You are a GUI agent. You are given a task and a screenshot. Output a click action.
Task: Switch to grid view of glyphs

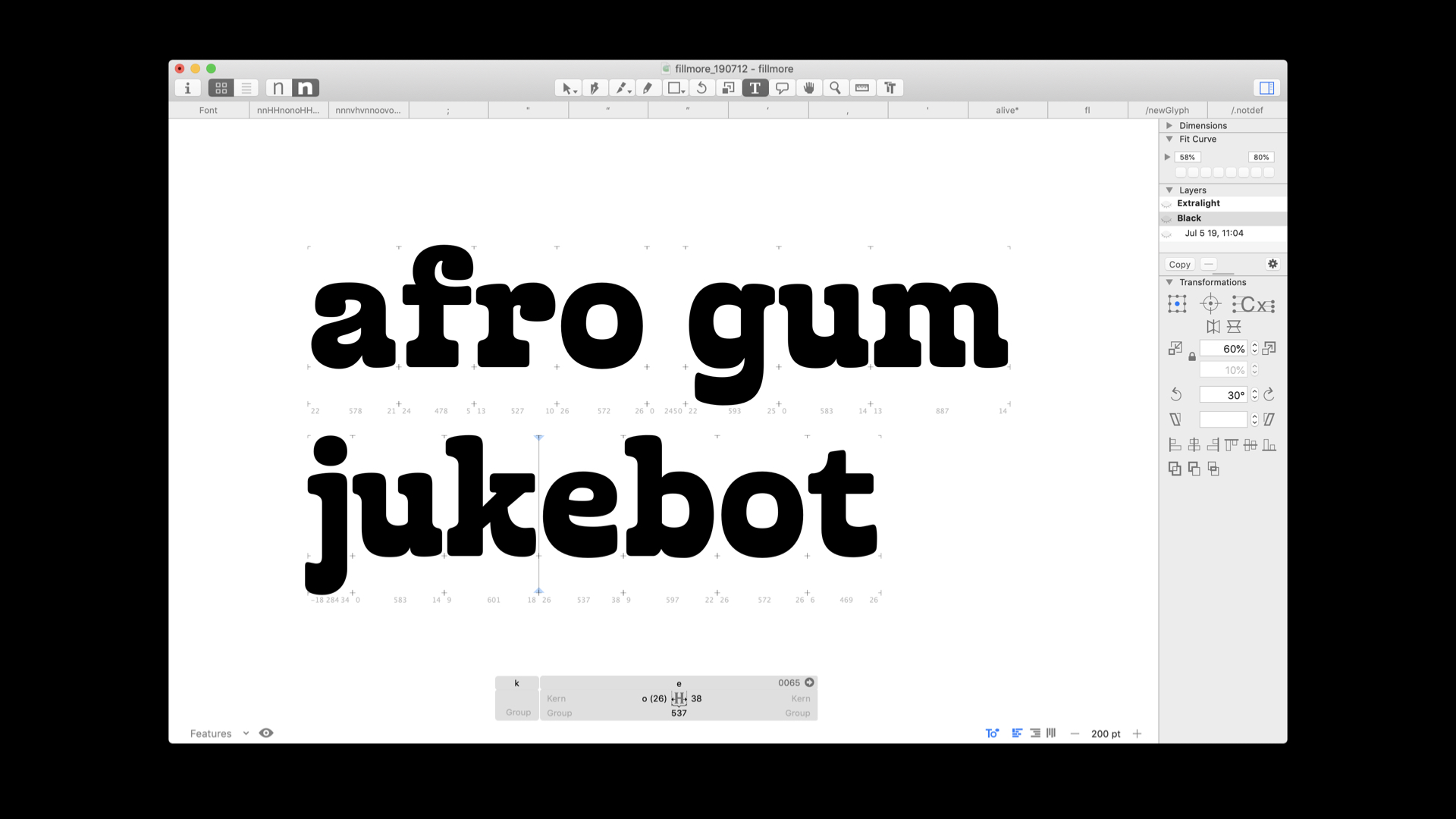point(221,88)
